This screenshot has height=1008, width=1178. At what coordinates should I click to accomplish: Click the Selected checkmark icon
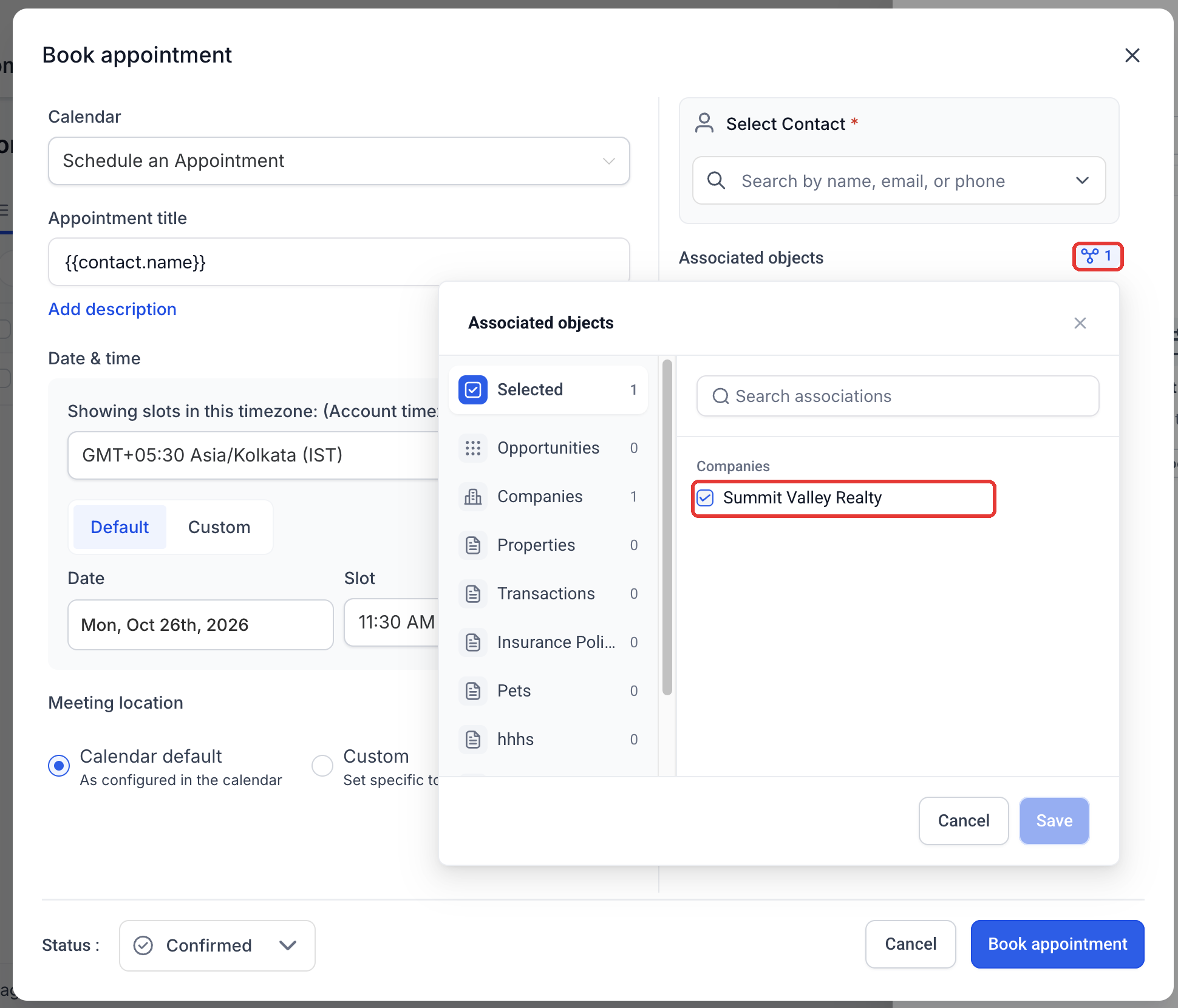click(473, 389)
